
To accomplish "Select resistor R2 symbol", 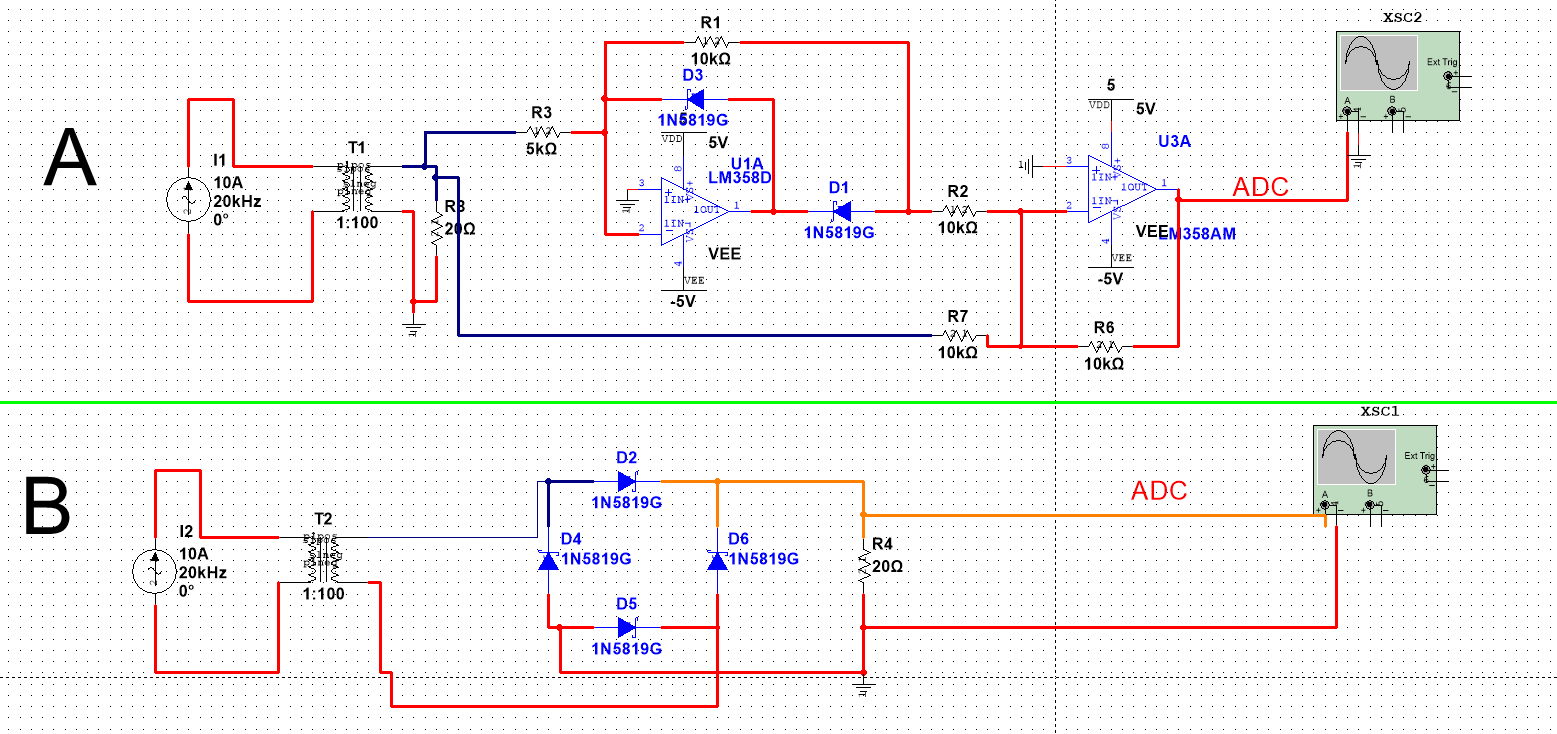I will click(x=958, y=211).
